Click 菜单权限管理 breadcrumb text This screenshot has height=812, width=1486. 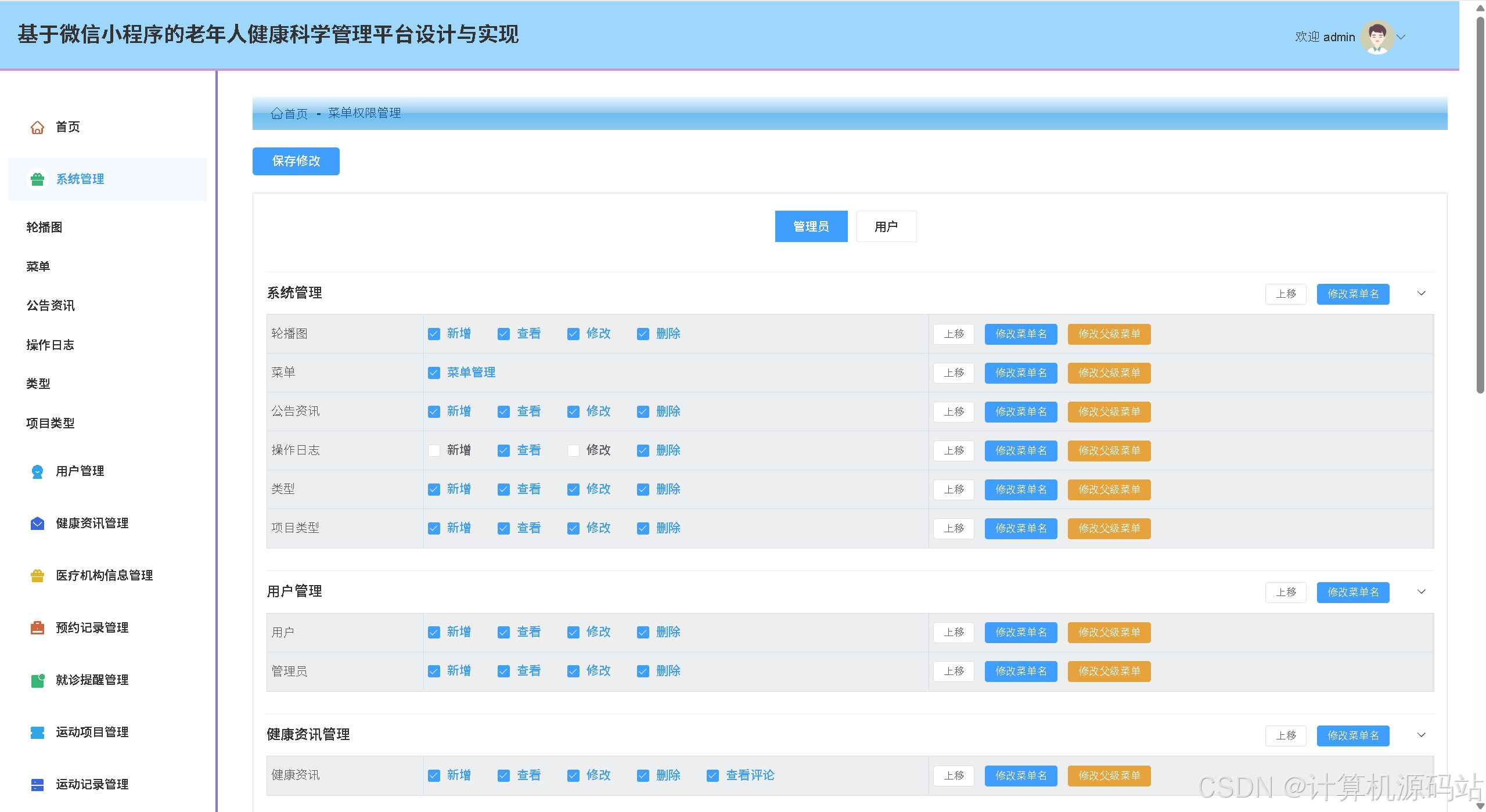[365, 113]
